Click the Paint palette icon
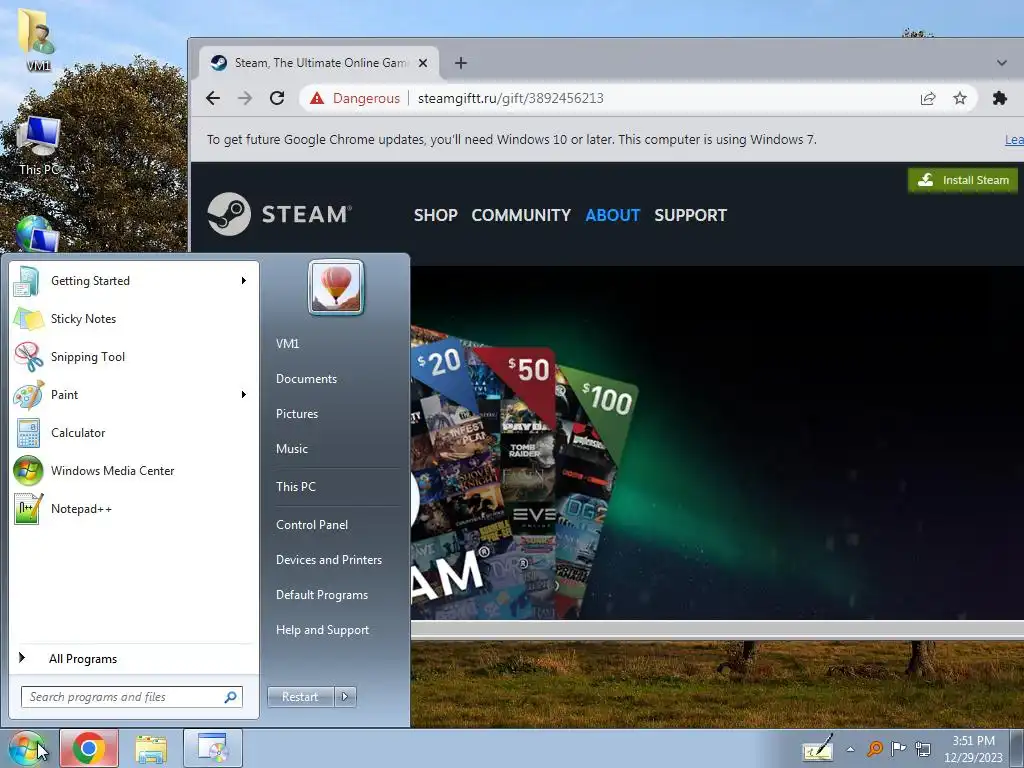This screenshot has width=1024, height=768. pyautogui.click(x=28, y=395)
